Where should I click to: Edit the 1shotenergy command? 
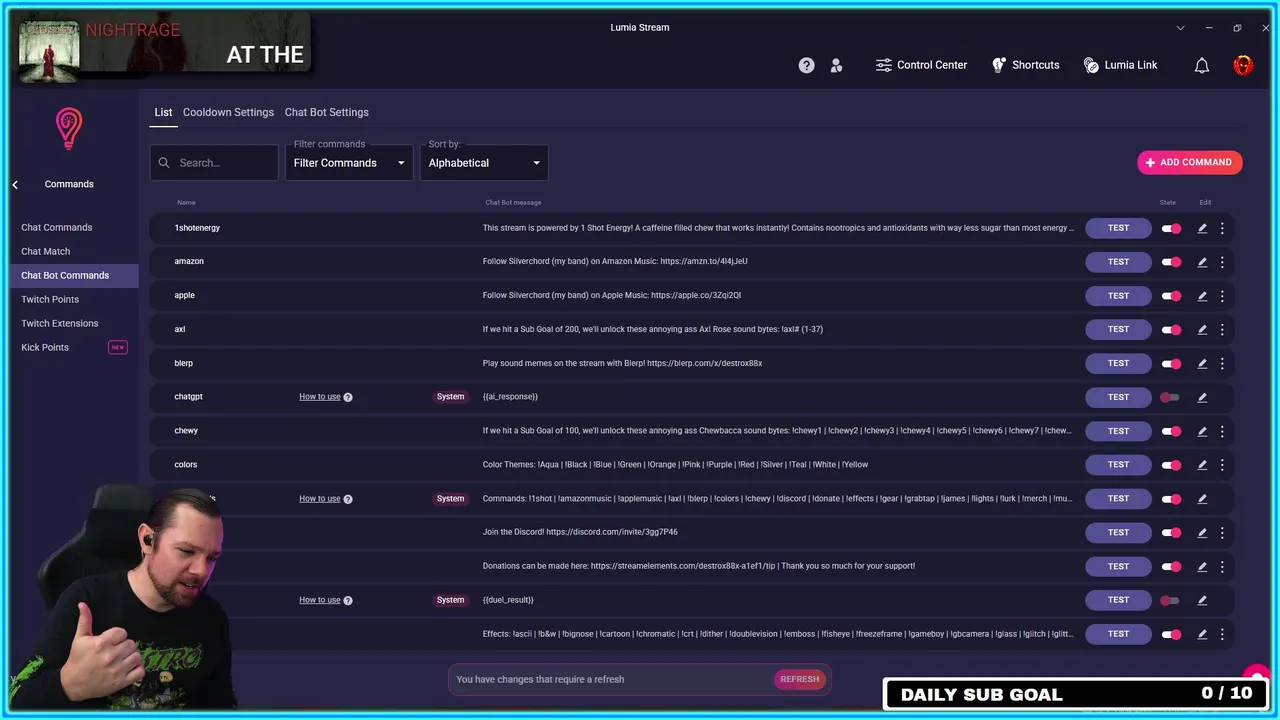[x=1202, y=228]
